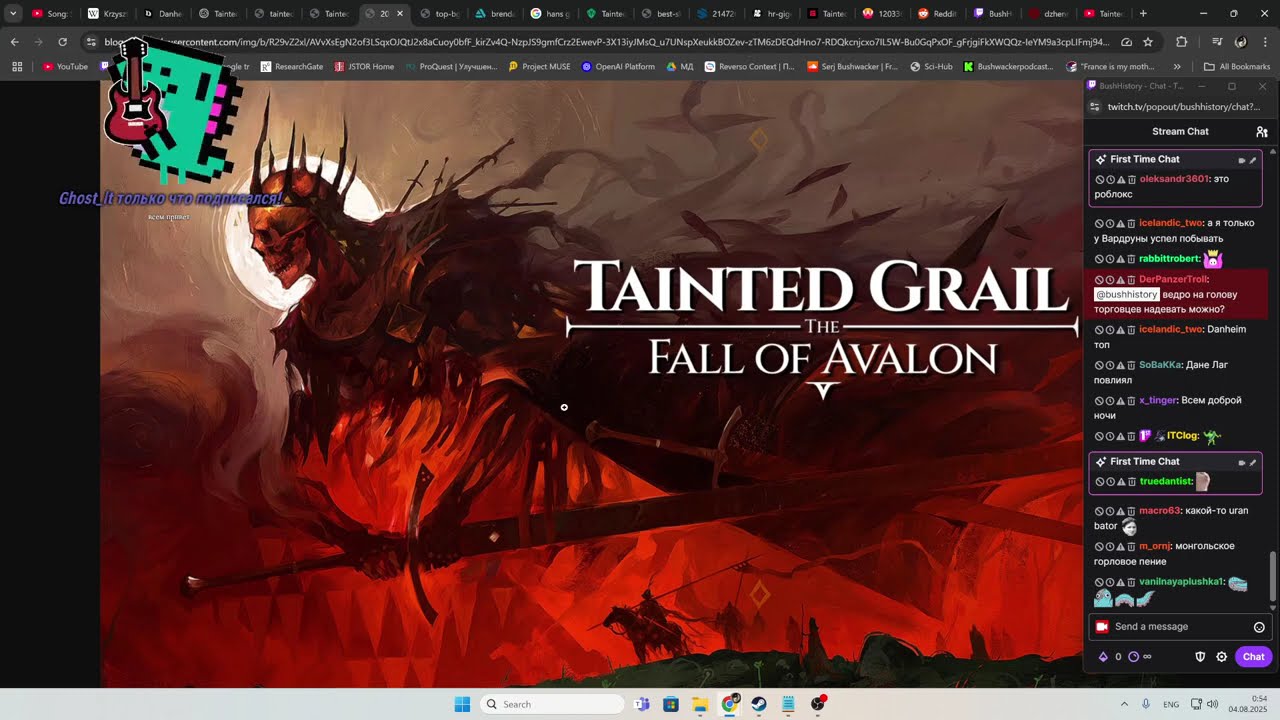This screenshot has width=1280, height=720.
Task: Delete m_ornj's message via trash icon
Action: pos(1132,546)
